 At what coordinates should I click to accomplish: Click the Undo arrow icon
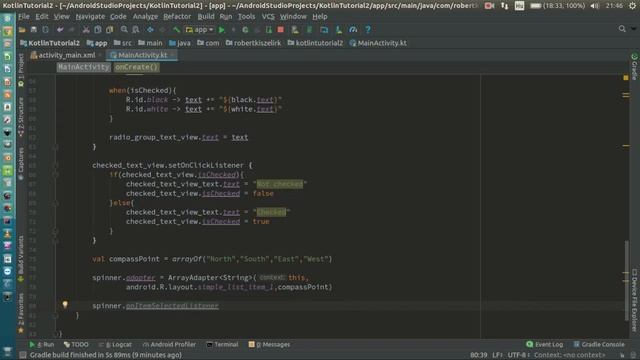point(60,29)
